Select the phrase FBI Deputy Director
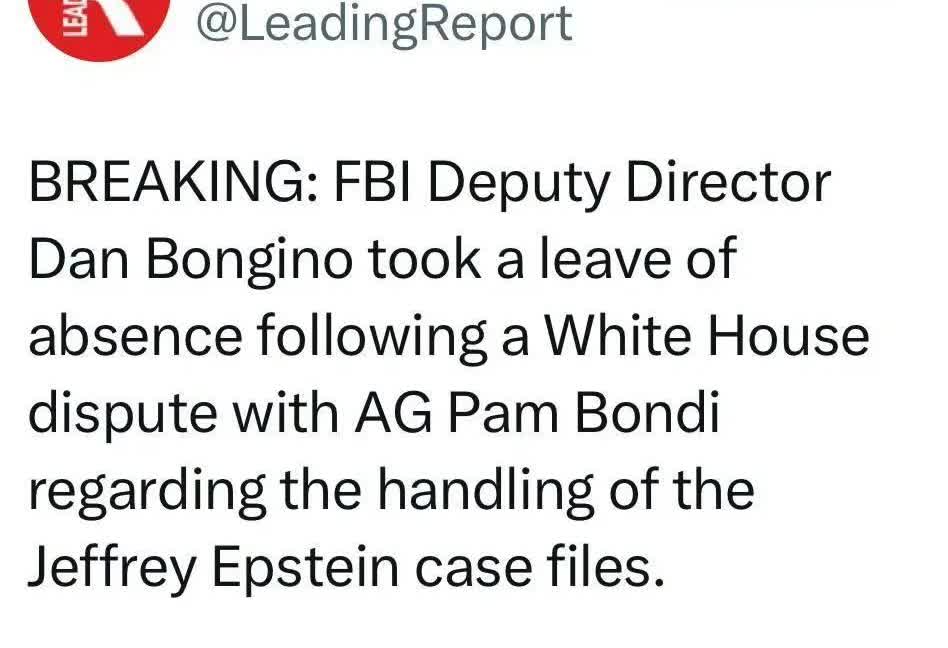The image size is (948, 648). click(582, 184)
